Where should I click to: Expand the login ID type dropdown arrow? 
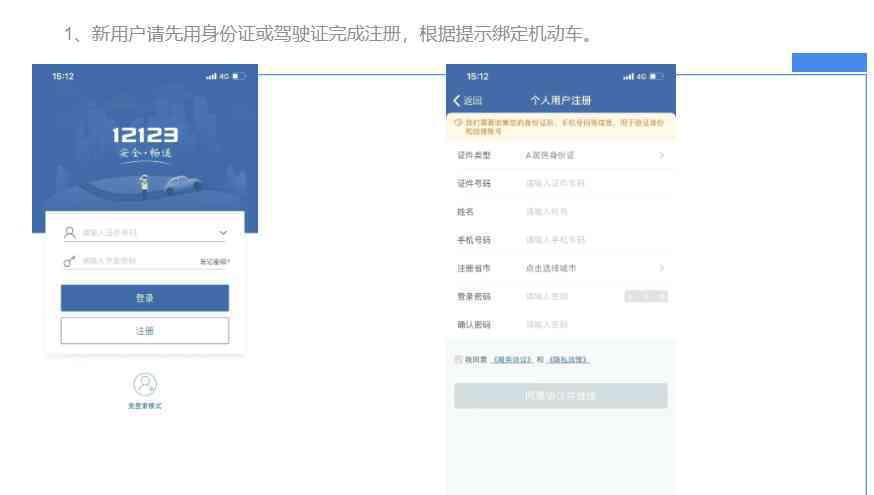tap(222, 233)
